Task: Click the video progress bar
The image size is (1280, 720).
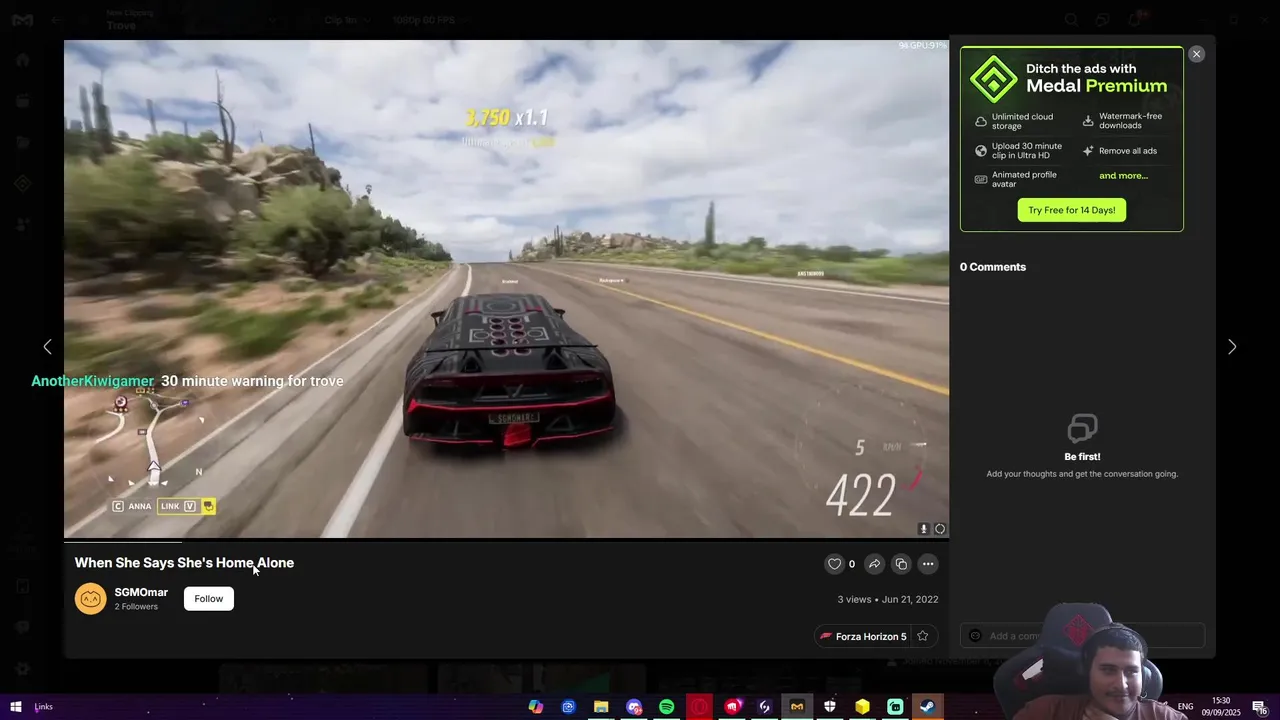Action: click(x=506, y=540)
